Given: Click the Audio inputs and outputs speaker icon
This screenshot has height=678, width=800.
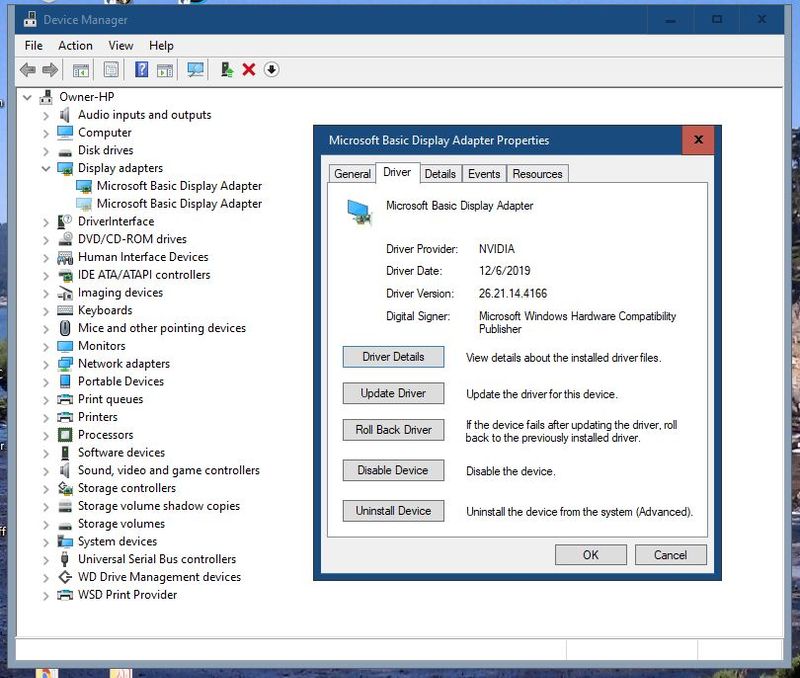Looking at the screenshot, I should (65, 115).
